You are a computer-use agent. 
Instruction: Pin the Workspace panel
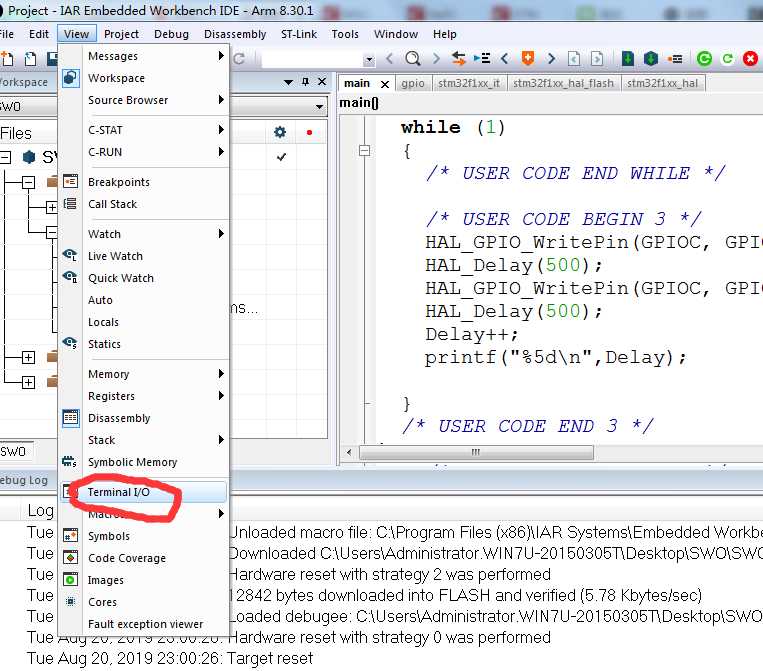point(305,82)
